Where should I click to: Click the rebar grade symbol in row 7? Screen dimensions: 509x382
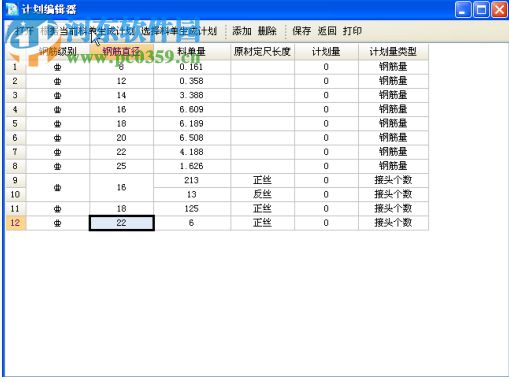57,152
